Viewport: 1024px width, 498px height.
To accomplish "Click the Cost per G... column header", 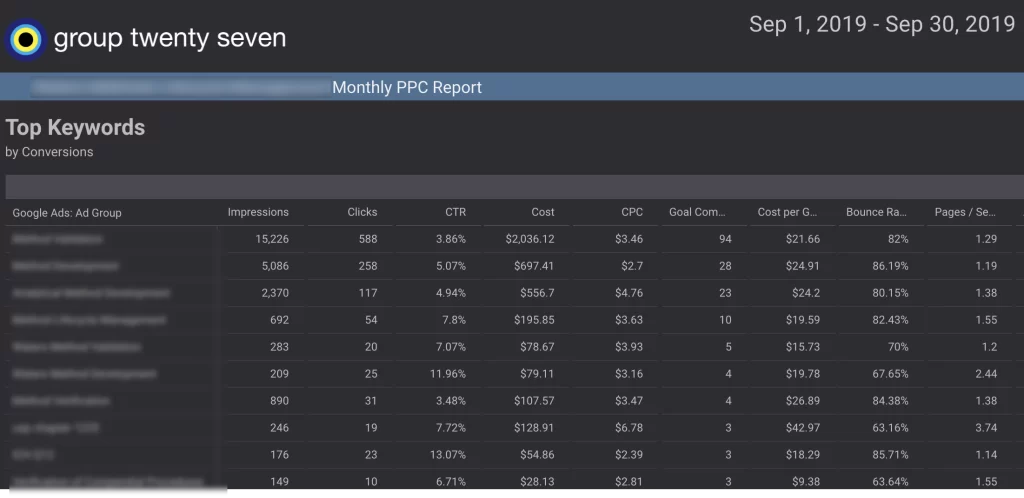I will (788, 212).
